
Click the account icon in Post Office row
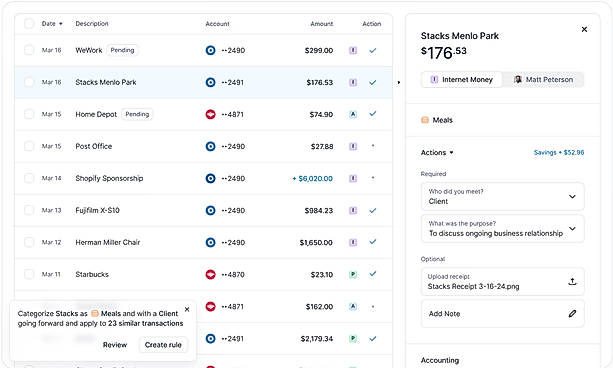[210, 147]
